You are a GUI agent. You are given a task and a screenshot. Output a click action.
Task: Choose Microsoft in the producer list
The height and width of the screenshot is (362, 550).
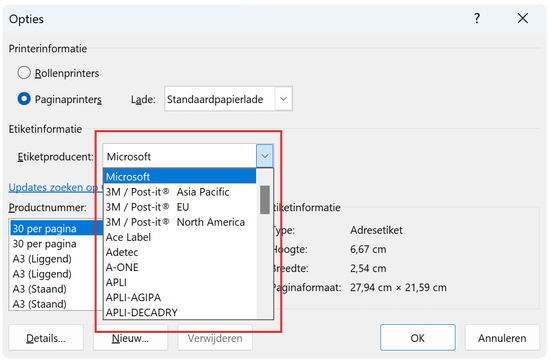coord(180,176)
